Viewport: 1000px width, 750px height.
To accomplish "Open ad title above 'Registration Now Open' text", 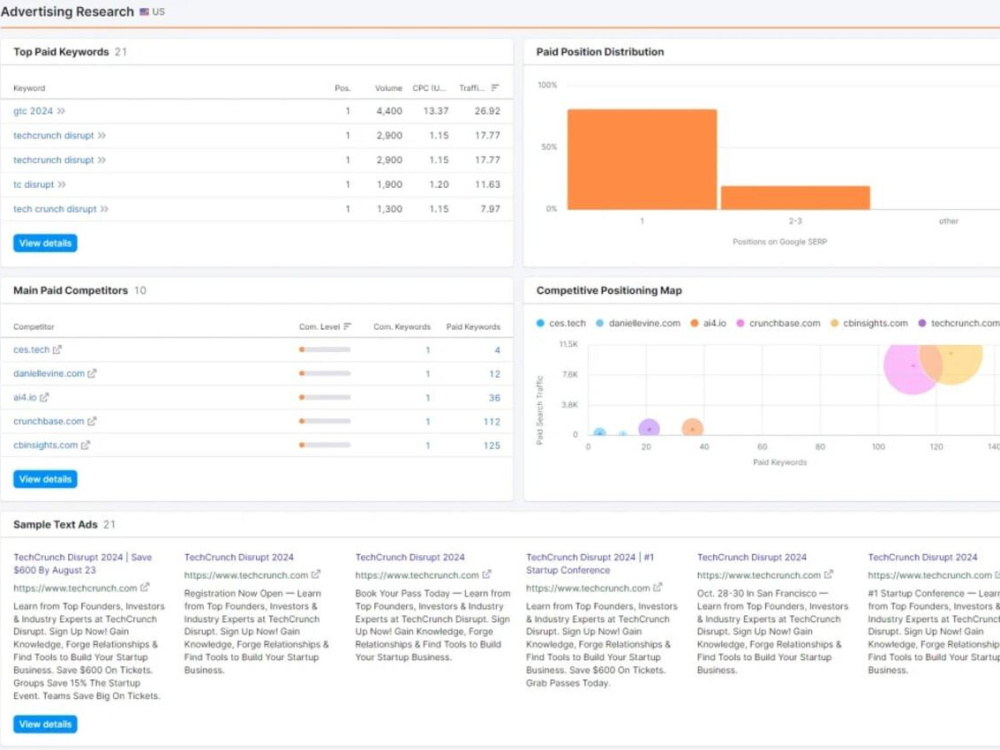I will 239,557.
